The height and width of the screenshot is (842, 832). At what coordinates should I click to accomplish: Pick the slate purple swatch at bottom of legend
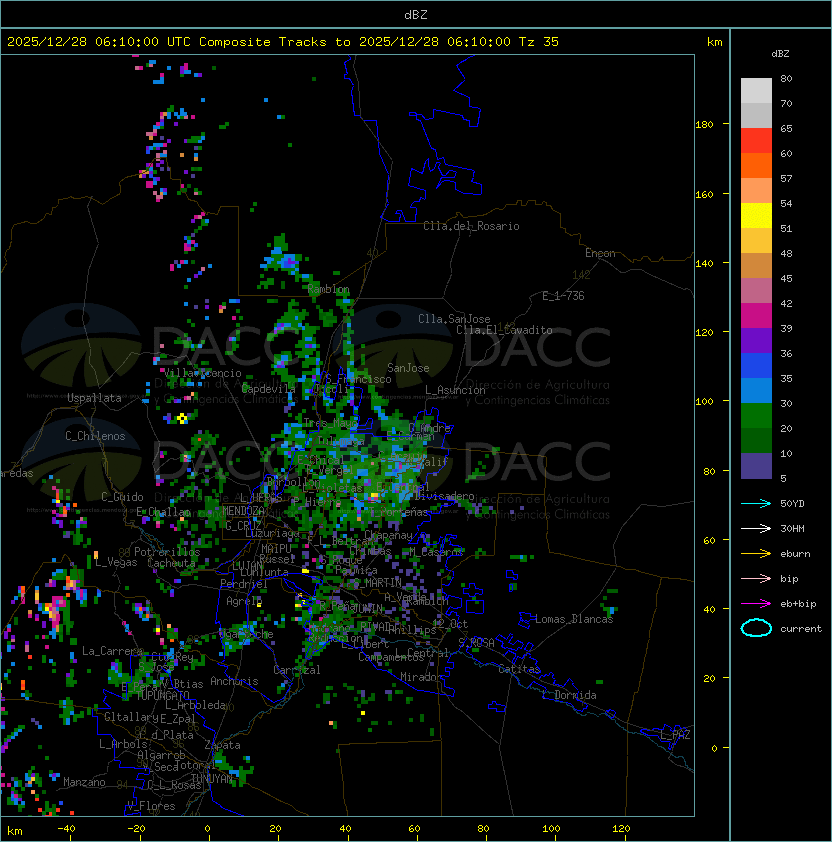(756, 466)
